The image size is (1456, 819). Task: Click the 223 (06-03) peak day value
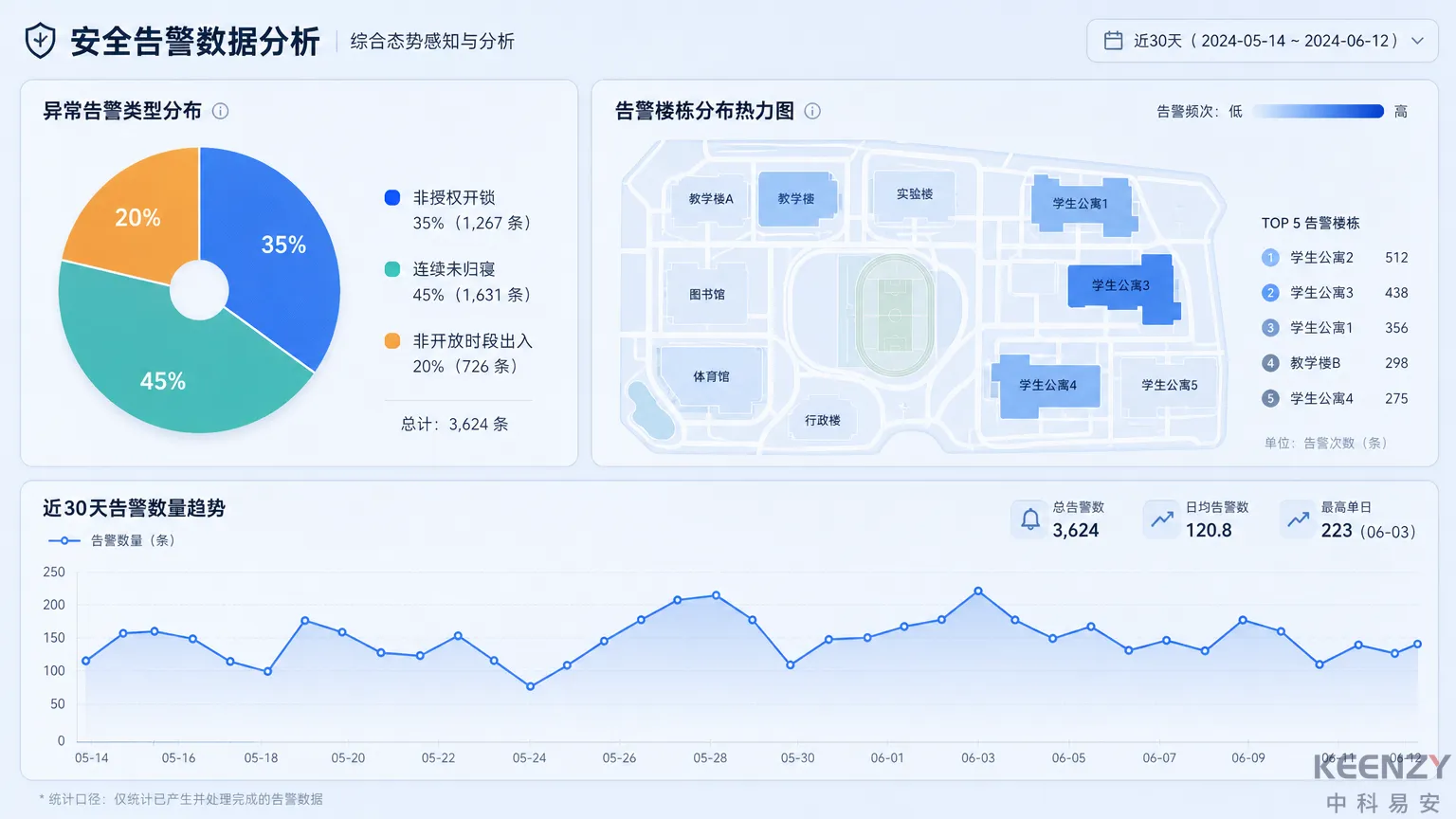[1368, 531]
